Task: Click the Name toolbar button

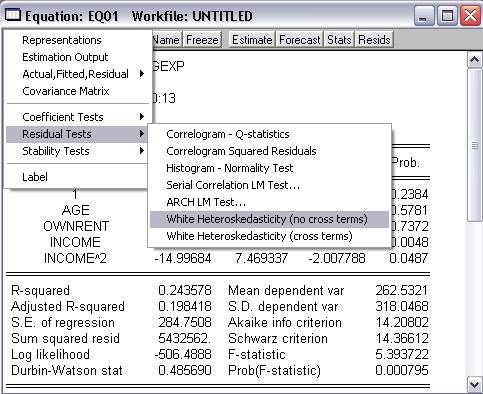Action: (x=167, y=40)
